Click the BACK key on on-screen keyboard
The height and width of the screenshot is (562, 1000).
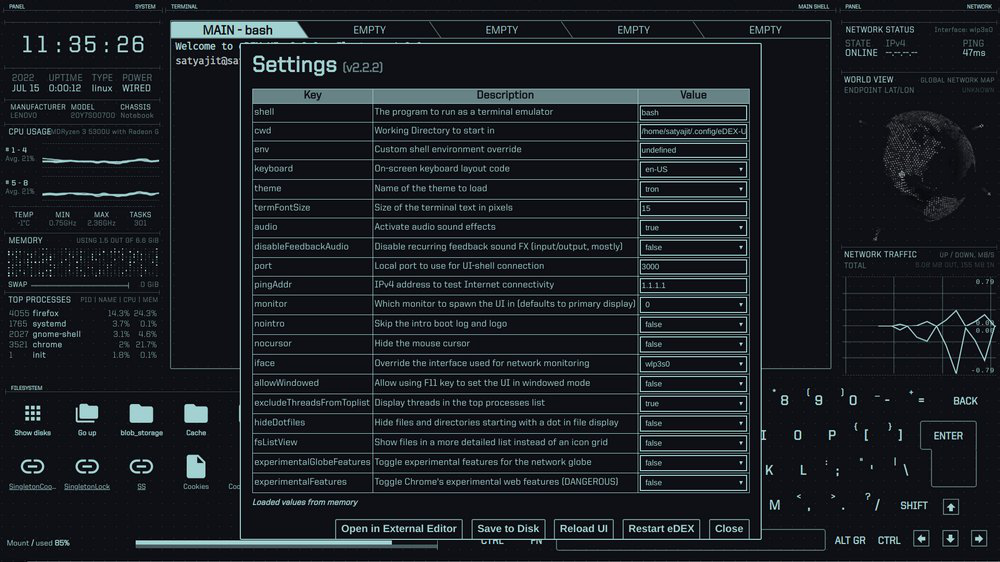tap(965, 401)
